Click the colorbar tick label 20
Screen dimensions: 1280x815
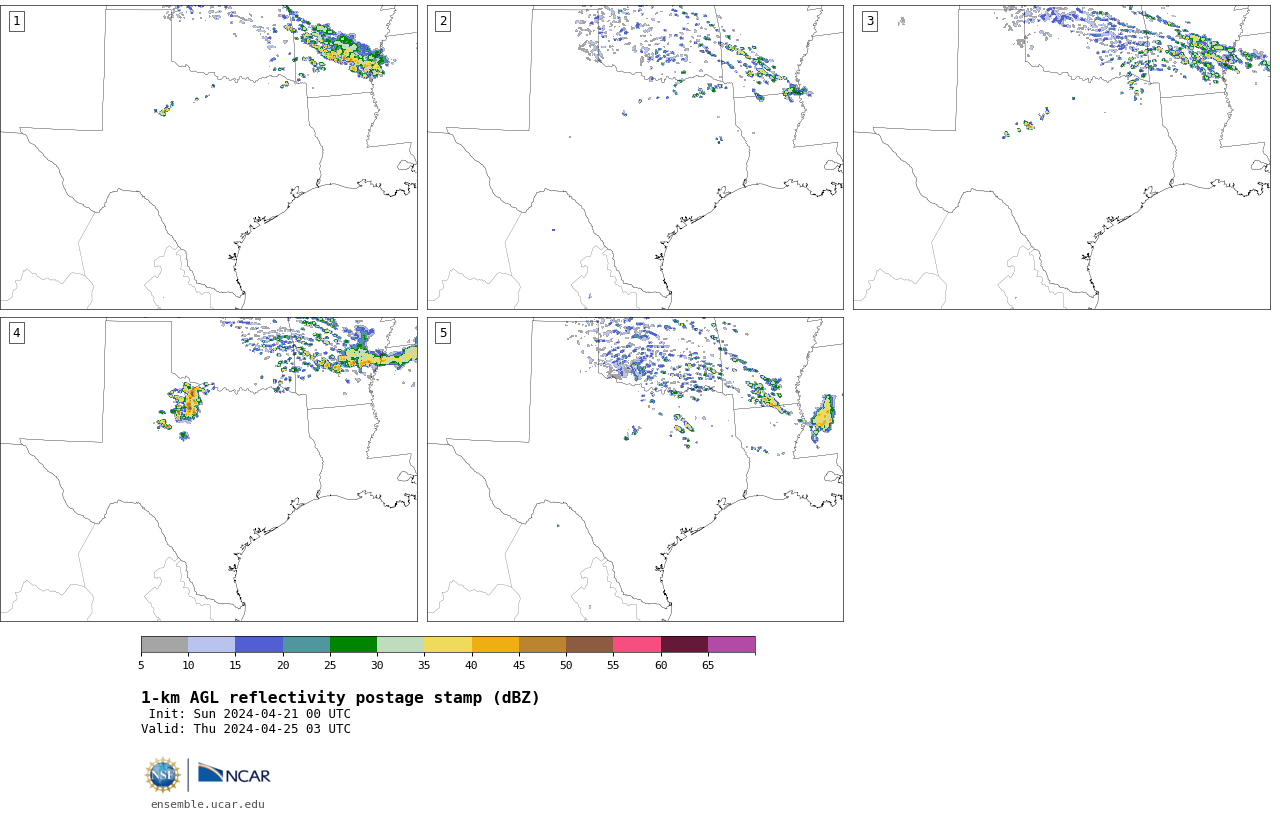[x=283, y=665]
